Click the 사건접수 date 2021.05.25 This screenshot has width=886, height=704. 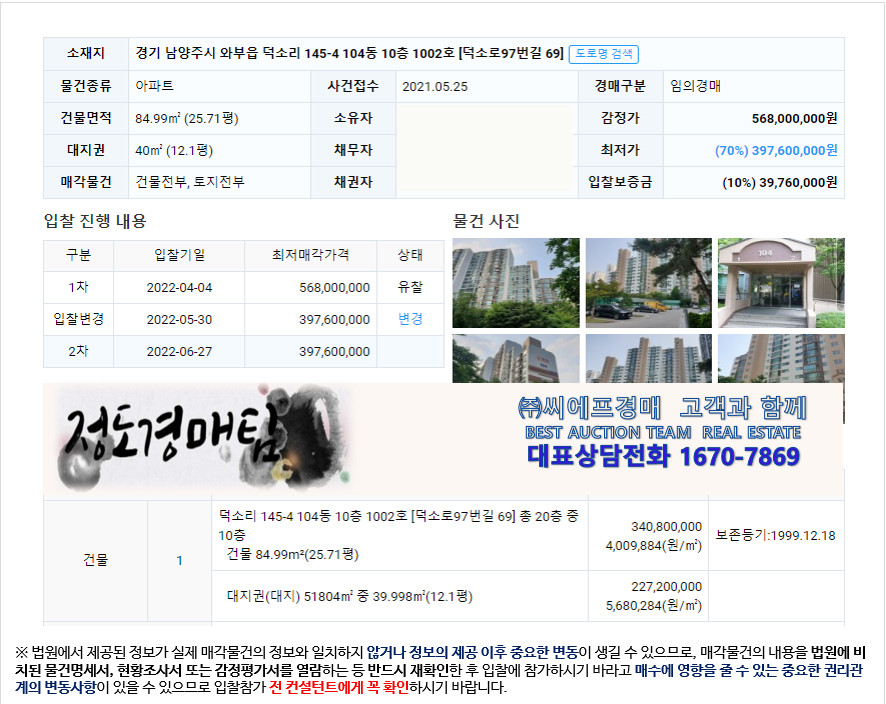point(435,86)
